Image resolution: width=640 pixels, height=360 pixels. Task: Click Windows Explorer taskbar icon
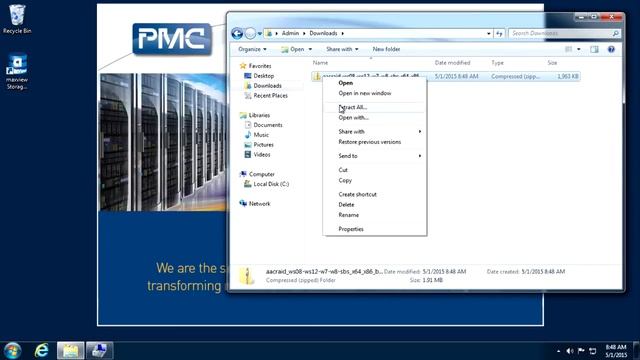pyautogui.click(x=71, y=351)
